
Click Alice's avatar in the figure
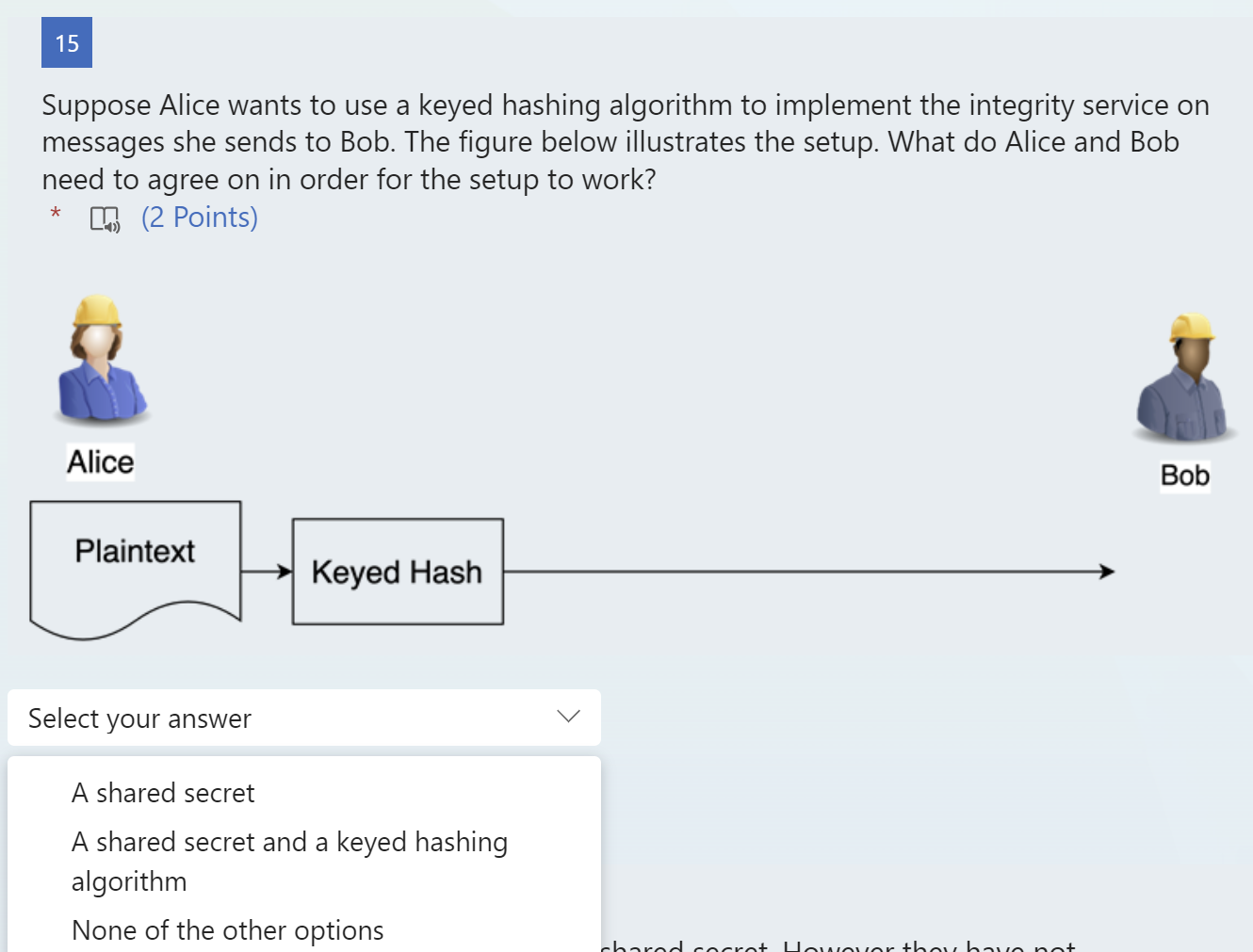99,358
